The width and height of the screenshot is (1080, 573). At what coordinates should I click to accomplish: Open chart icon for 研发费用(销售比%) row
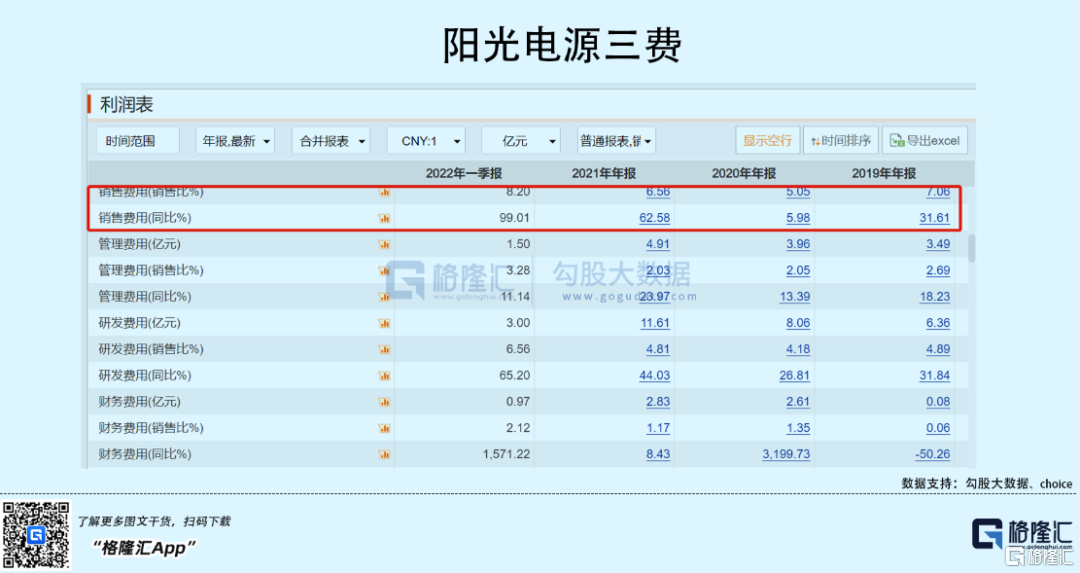384,349
